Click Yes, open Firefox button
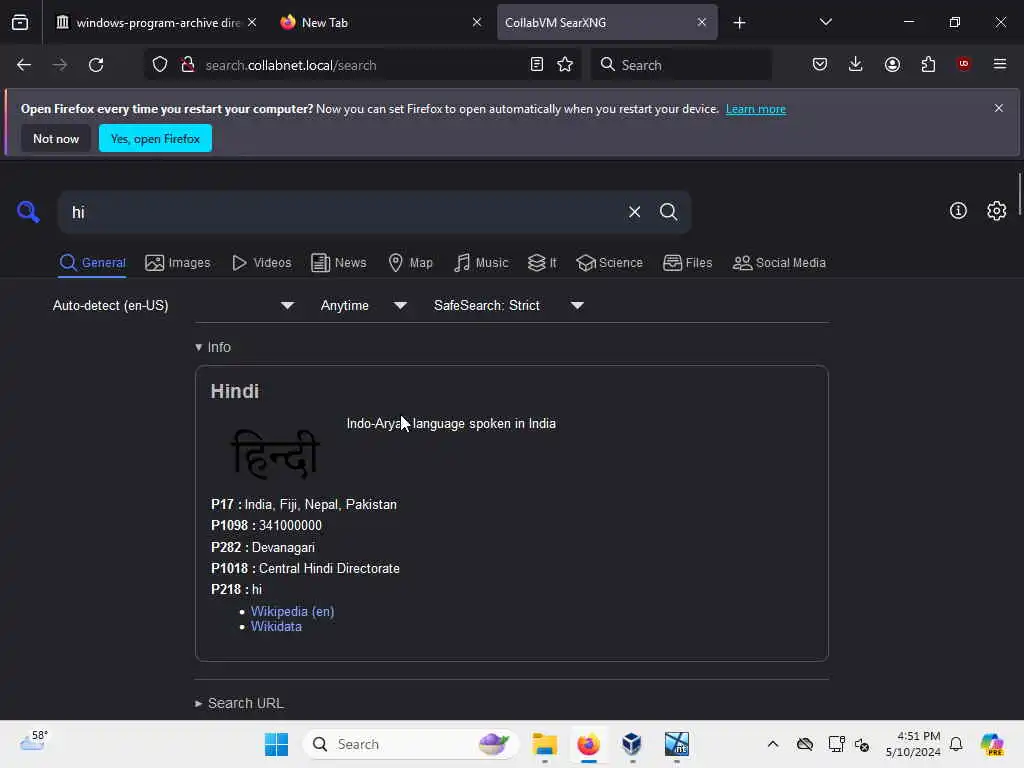Image resolution: width=1024 pixels, height=768 pixels. tap(155, 138)
